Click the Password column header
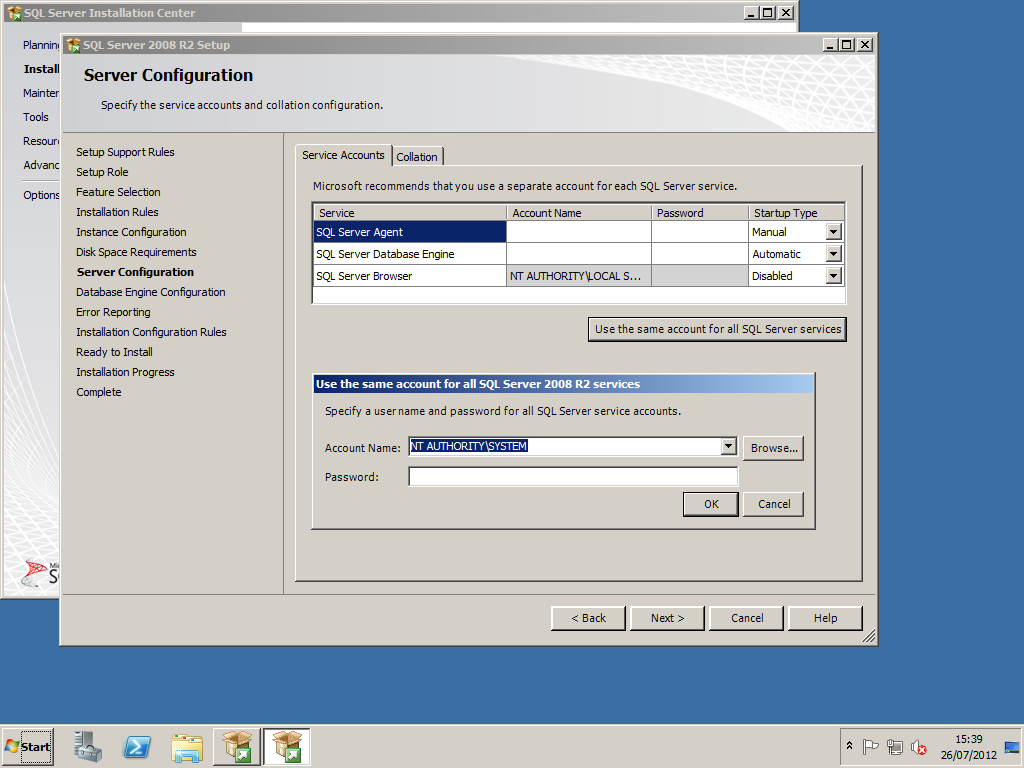Screen dimensions: 1024x768 pyautogui.click(x=699, y=213)
